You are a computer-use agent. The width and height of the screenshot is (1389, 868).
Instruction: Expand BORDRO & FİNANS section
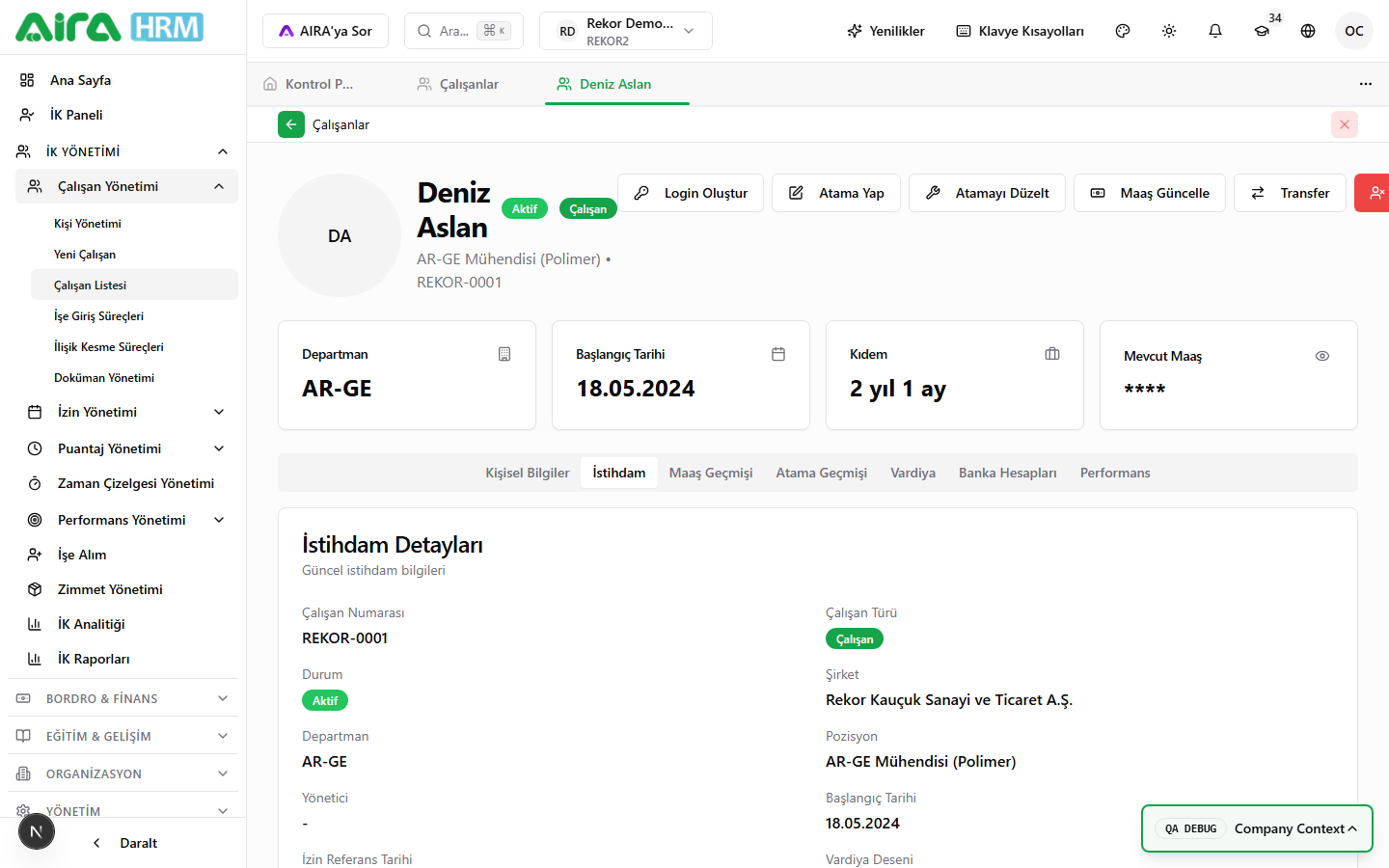[123, 698]
